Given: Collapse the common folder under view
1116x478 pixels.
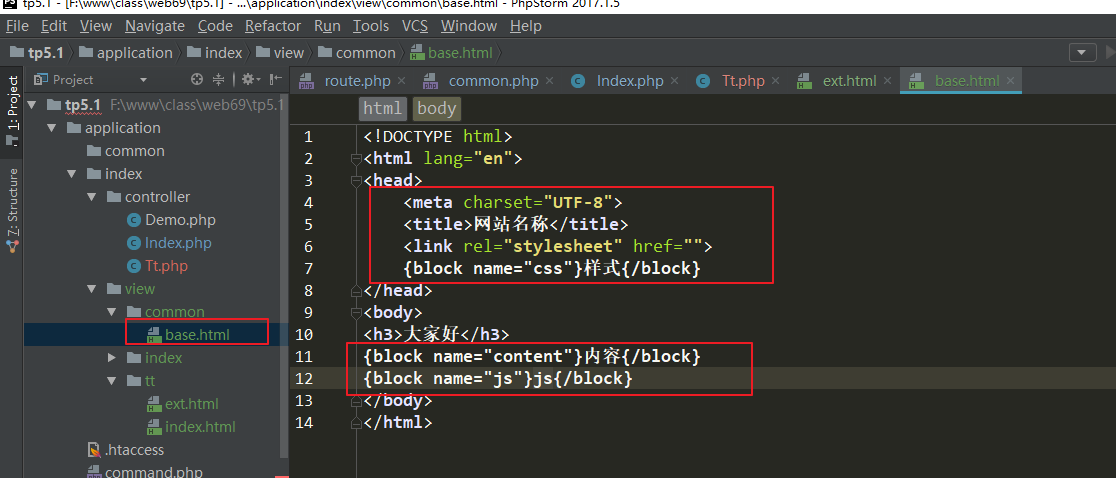Looking at the screenshot, I should (111, 312).
